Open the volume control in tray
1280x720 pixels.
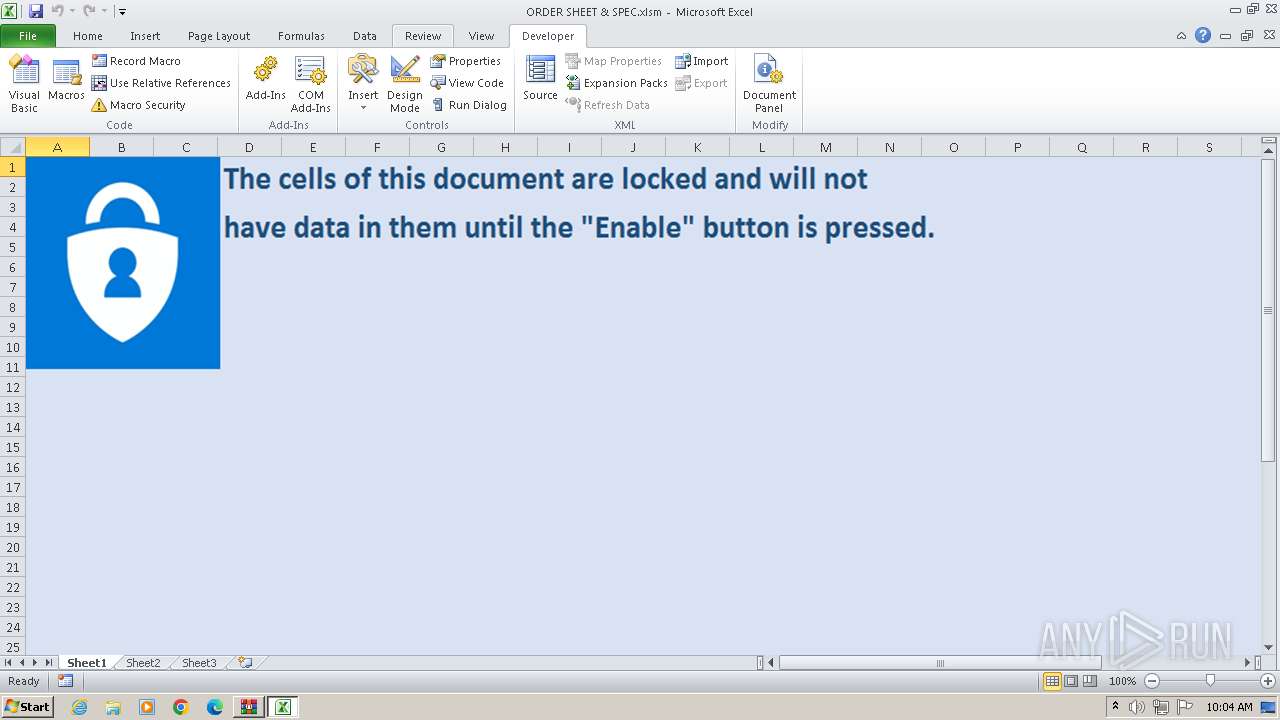[1137, 707]
